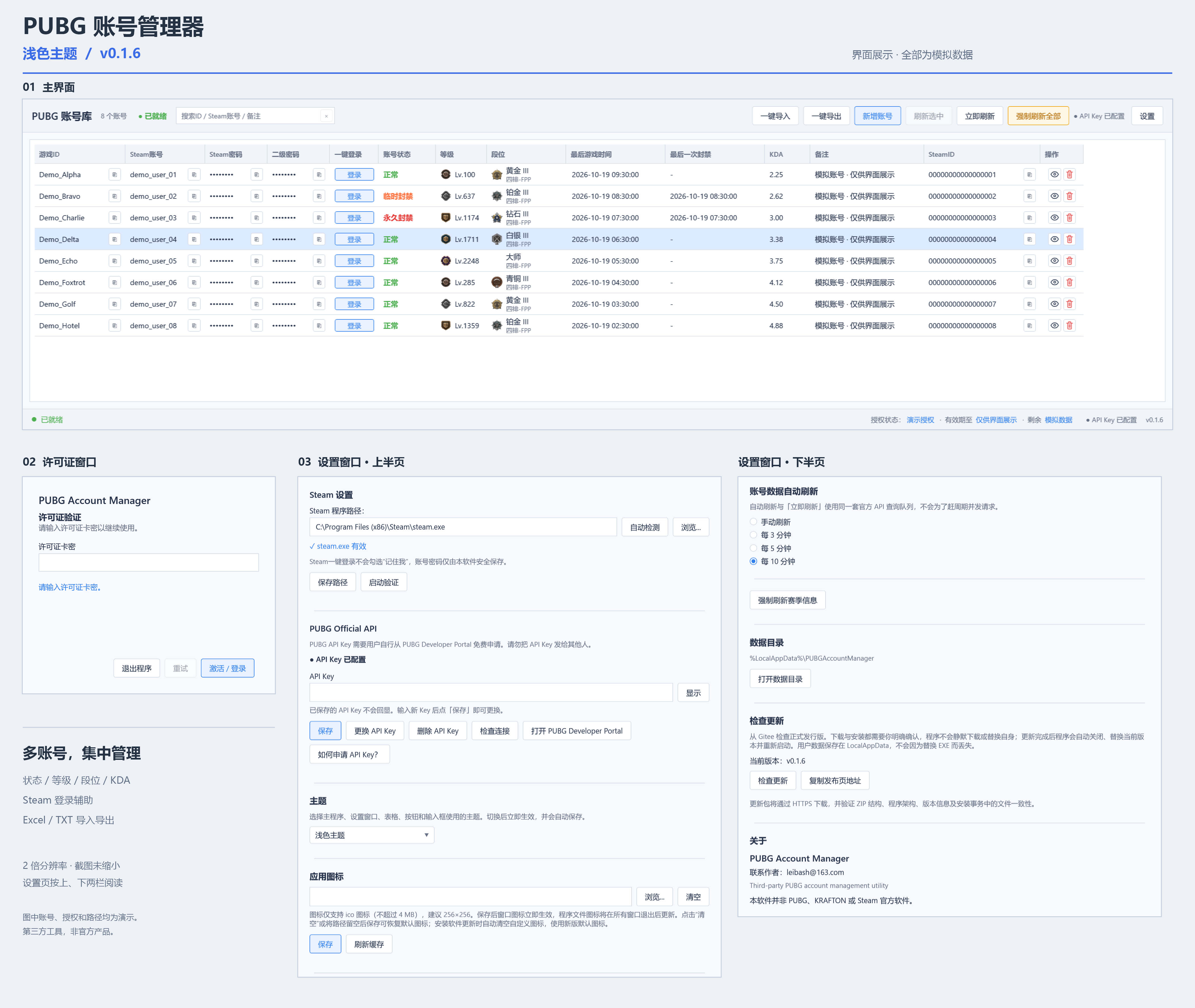Image resolution: width=1195 pixels, height=1008 pixels.
Task: Click 新增账号 button
Action: pos(877,116)
